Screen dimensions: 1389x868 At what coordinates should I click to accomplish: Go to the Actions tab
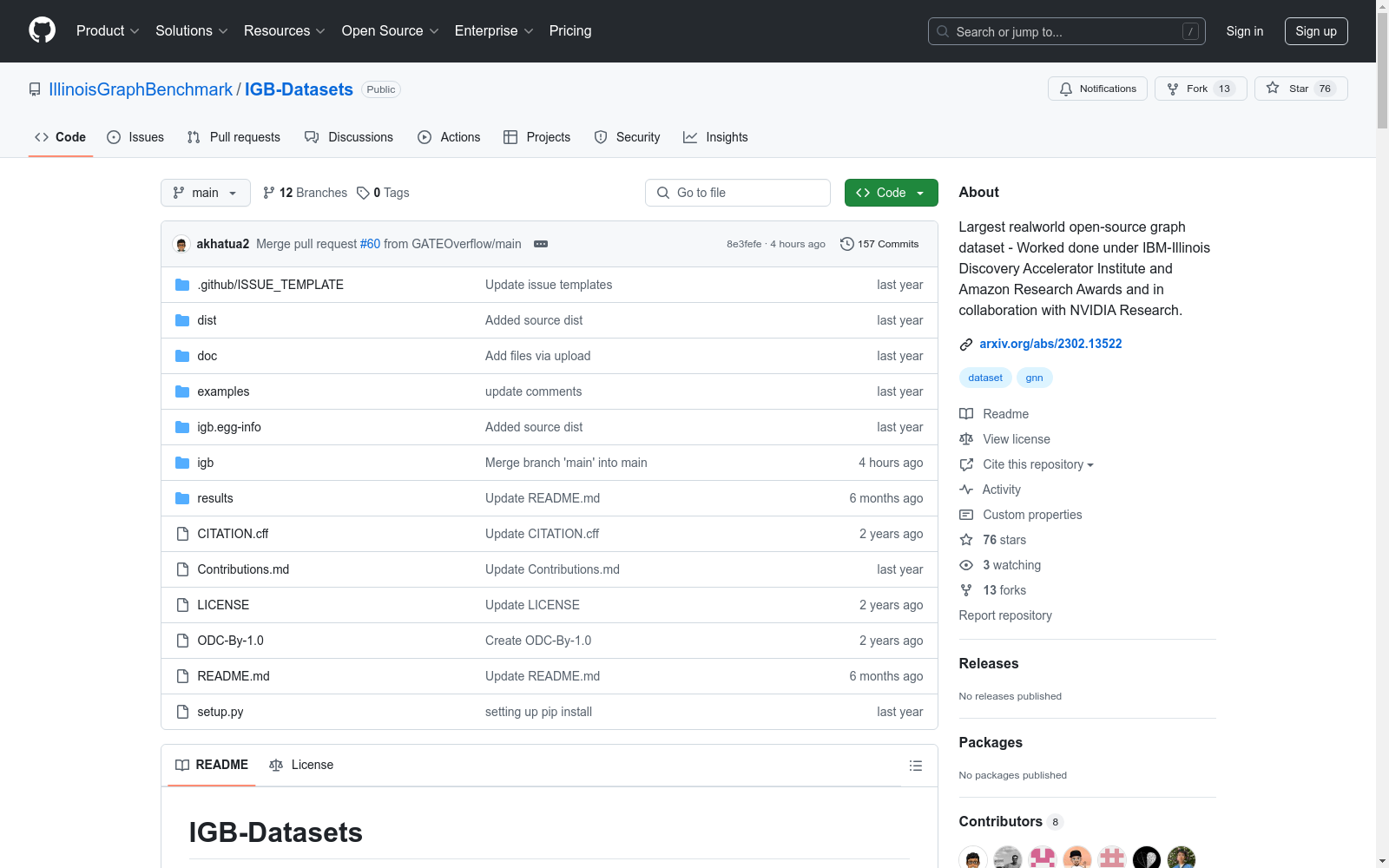pos(449,137)
